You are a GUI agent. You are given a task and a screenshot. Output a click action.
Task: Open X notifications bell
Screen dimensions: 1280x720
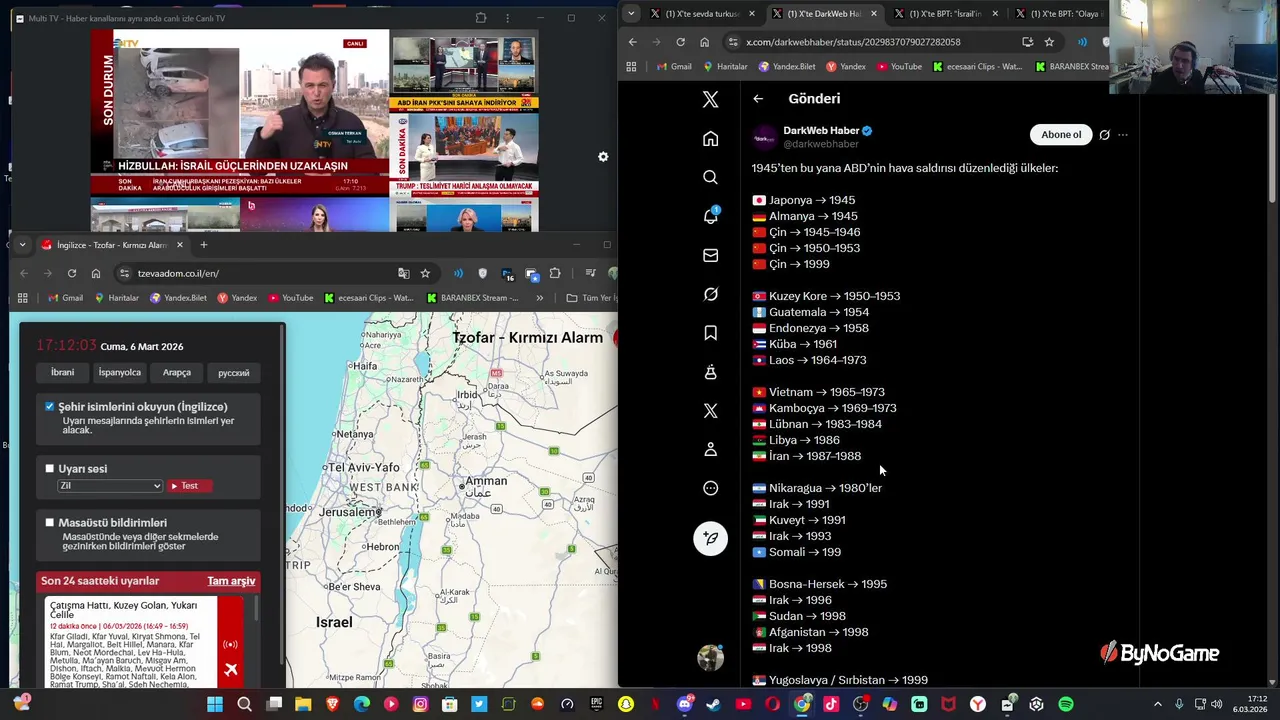[x=710, y=216]
